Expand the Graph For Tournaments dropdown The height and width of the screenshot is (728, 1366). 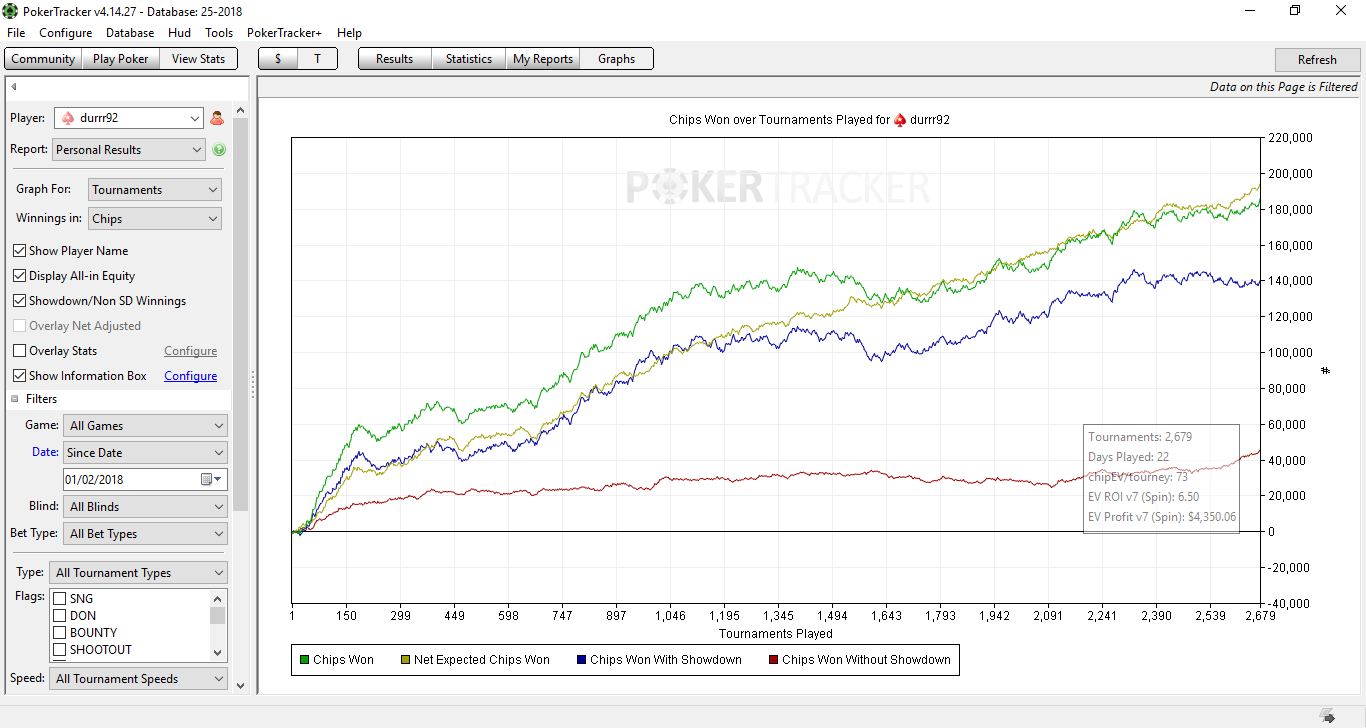tap(155, 190)
